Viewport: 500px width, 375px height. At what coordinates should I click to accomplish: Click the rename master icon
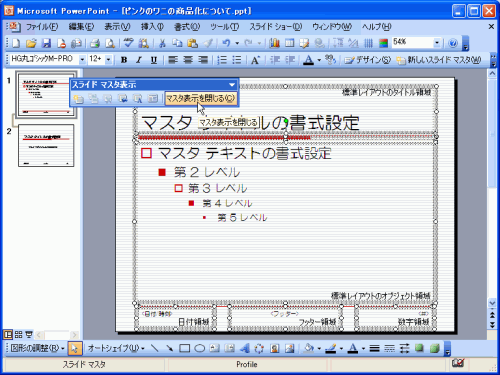(138, 99)
